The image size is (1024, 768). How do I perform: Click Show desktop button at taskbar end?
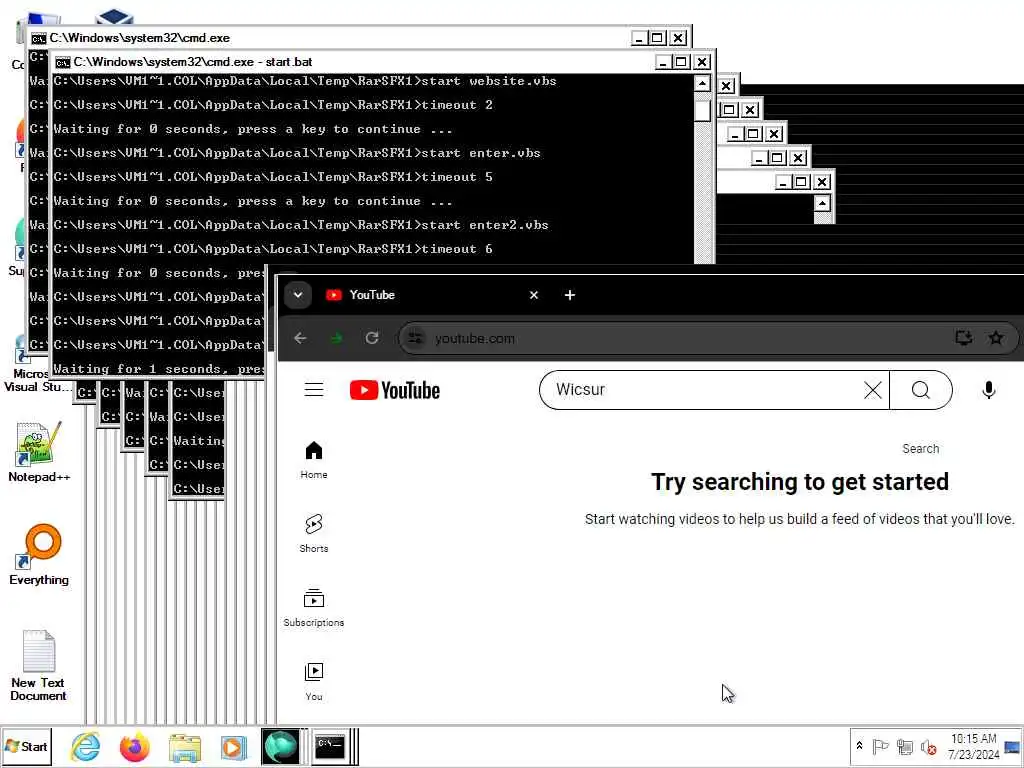click(x=1013, y=746)
